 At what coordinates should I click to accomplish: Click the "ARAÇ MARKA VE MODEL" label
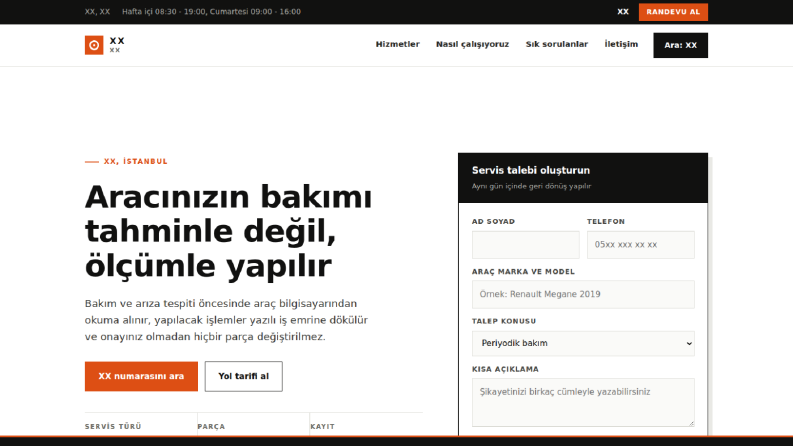(523, 272)
